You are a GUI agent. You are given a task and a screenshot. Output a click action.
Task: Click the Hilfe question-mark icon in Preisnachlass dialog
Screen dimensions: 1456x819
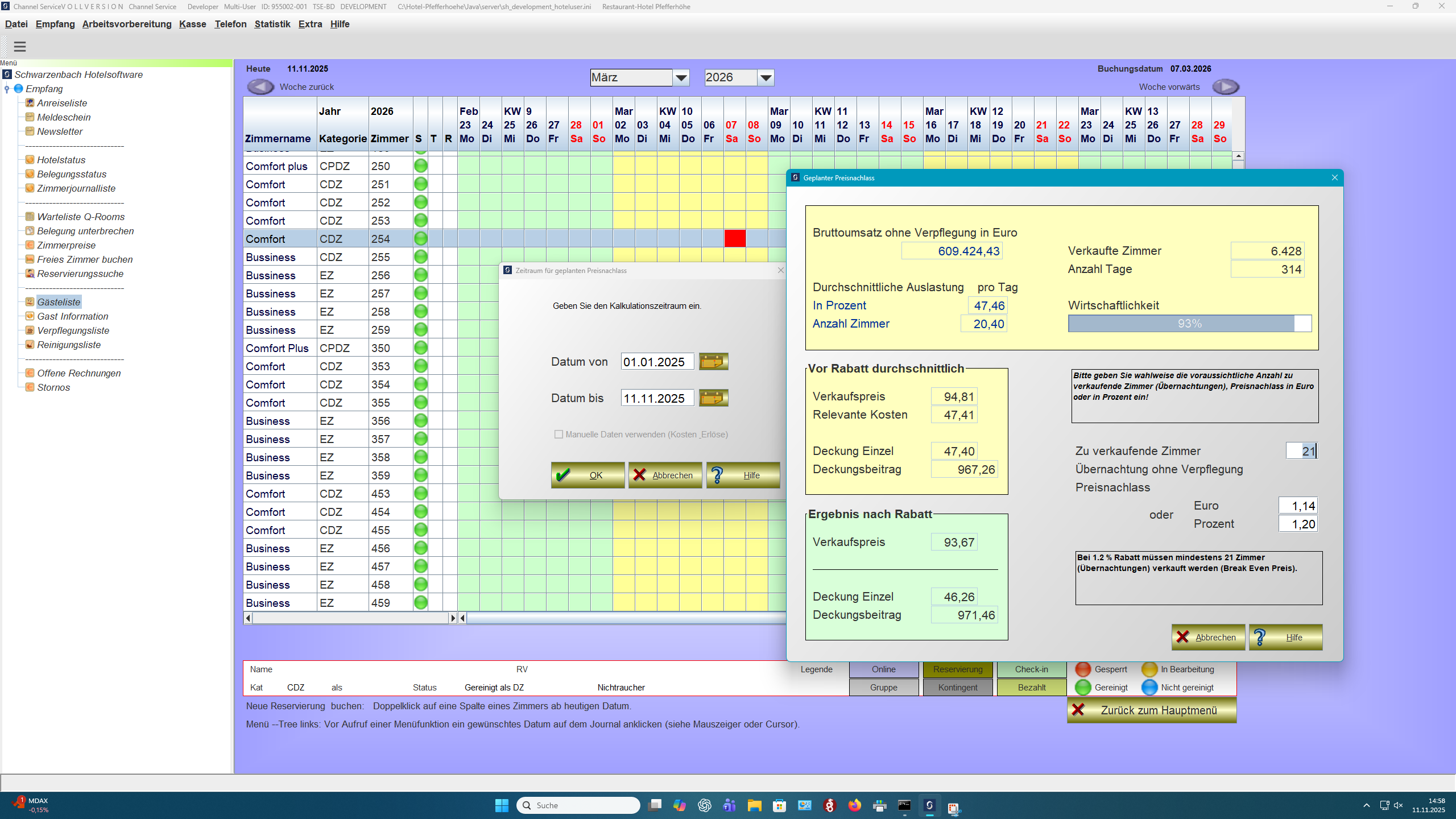pos(1259,637)
